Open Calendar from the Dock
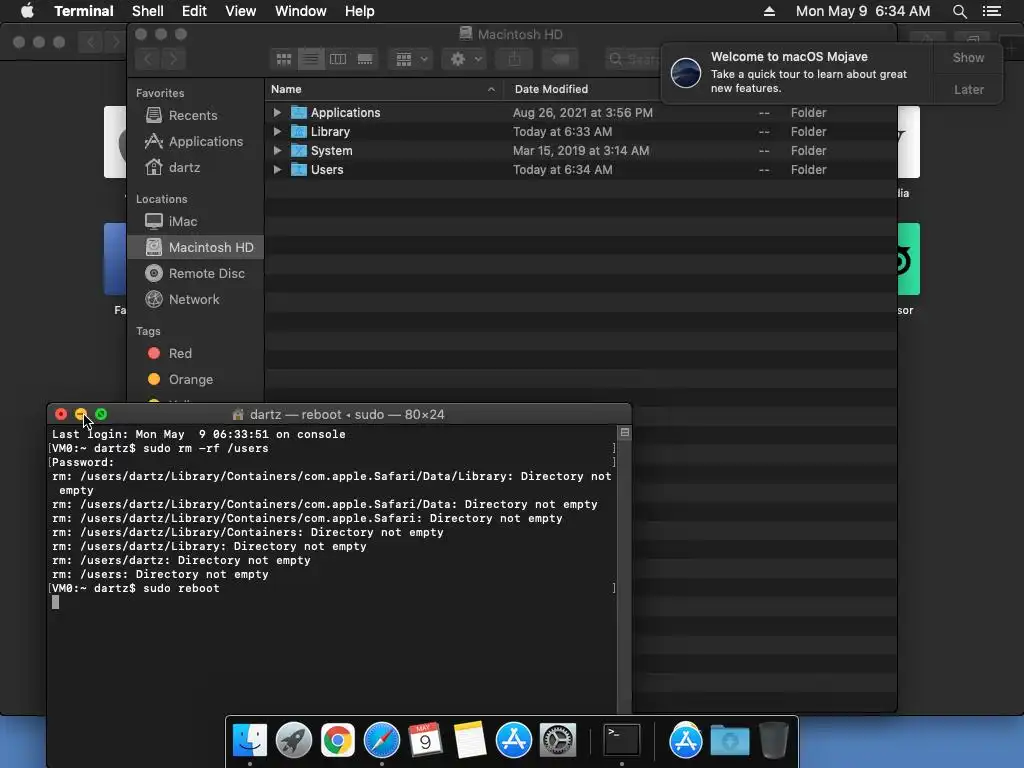This screenshot has height=768, width=1024. point(425,740)
